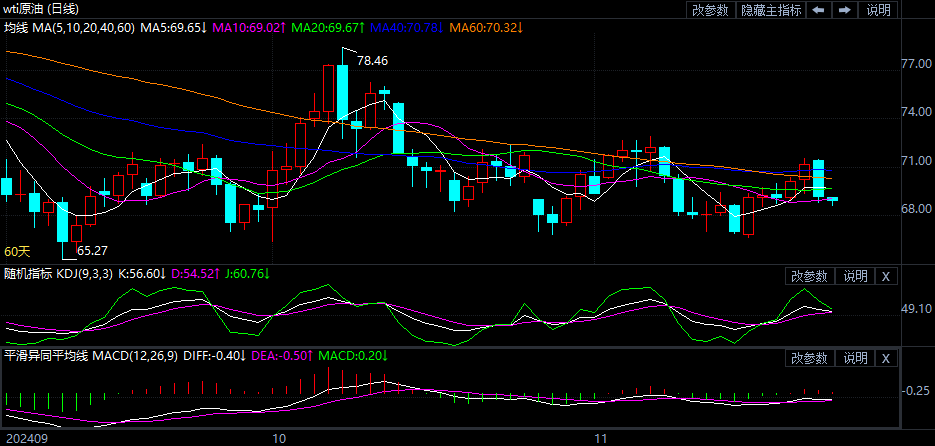This screenshot has width=935, height=446.
Task: Click the MA20:69.67 value
Action: tap(329, 27)
